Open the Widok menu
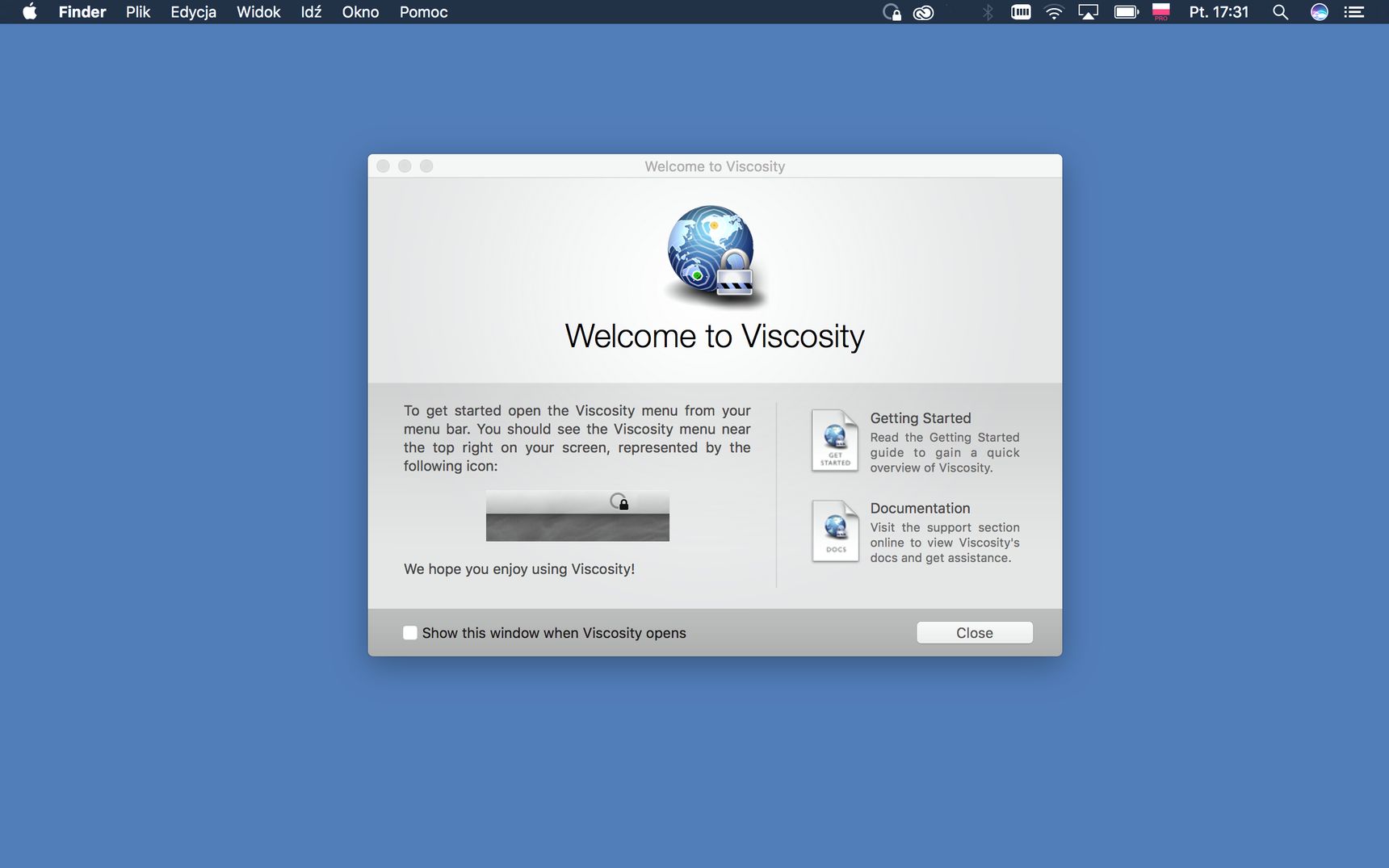Viewport: 1389px width, 868px height. (258, 12)
